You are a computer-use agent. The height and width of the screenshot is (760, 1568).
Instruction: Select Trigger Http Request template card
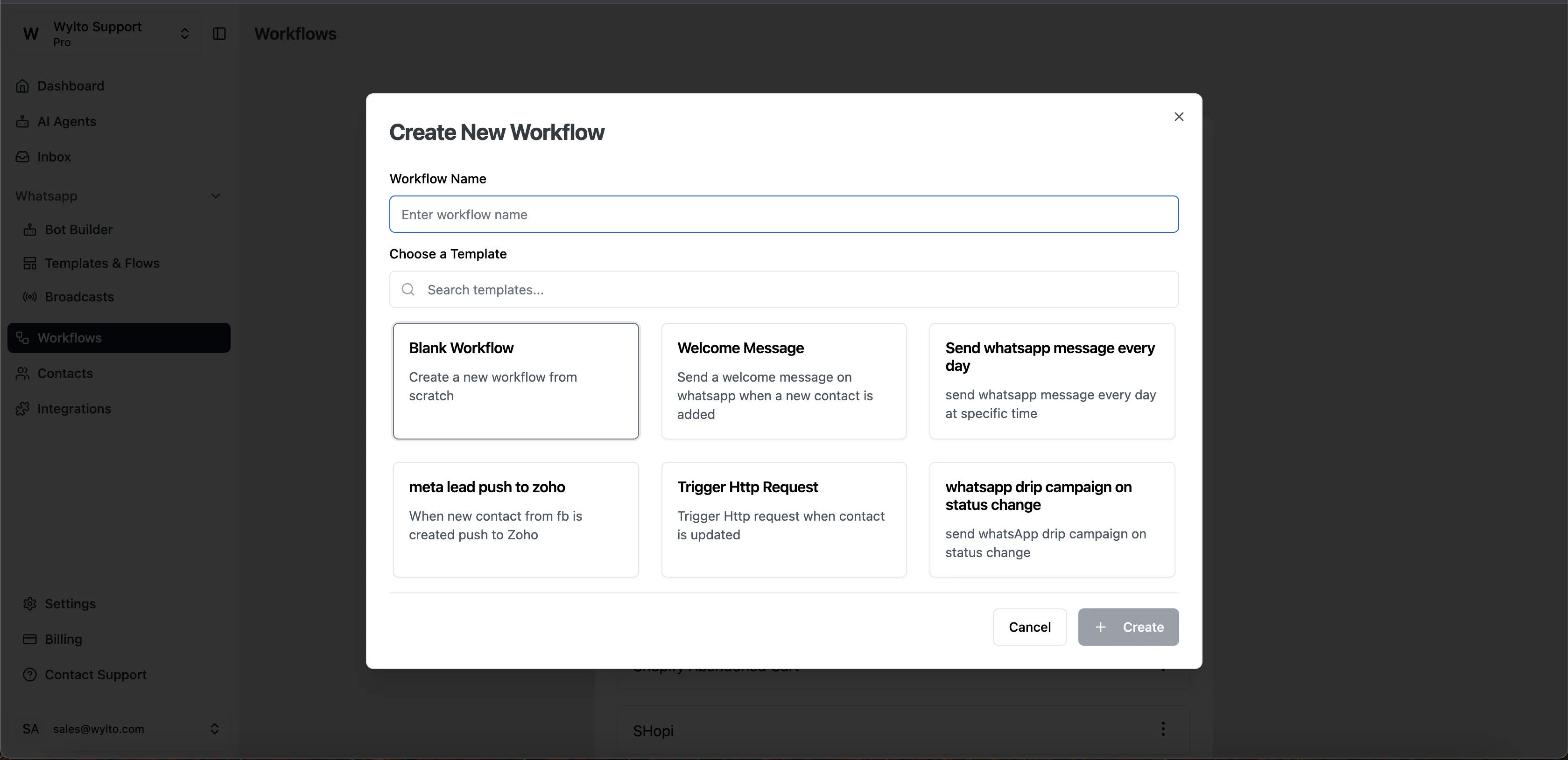[783, 520]
